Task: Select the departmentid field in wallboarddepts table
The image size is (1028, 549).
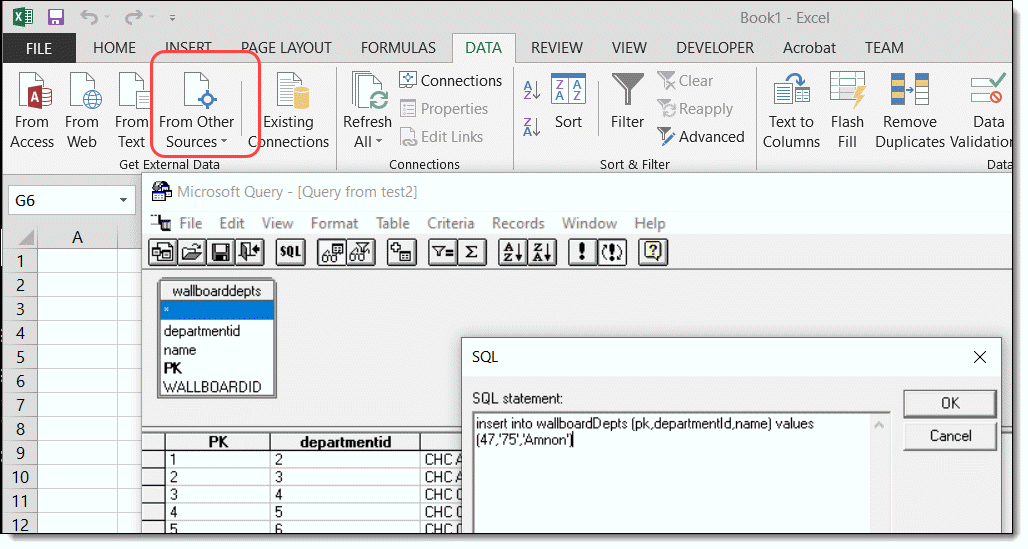Action: coord(201,330)
